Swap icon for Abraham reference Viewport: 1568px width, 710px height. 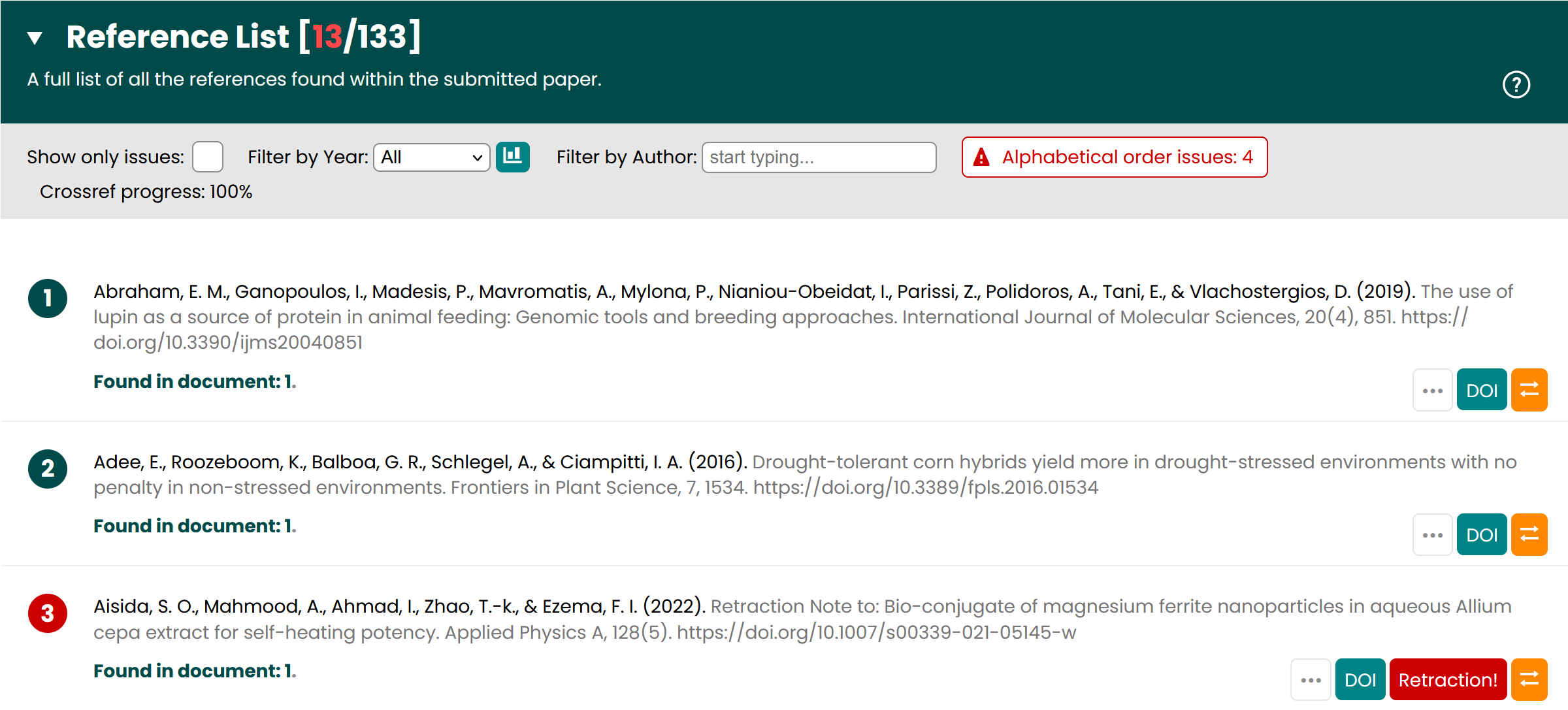click(1529, 390)
